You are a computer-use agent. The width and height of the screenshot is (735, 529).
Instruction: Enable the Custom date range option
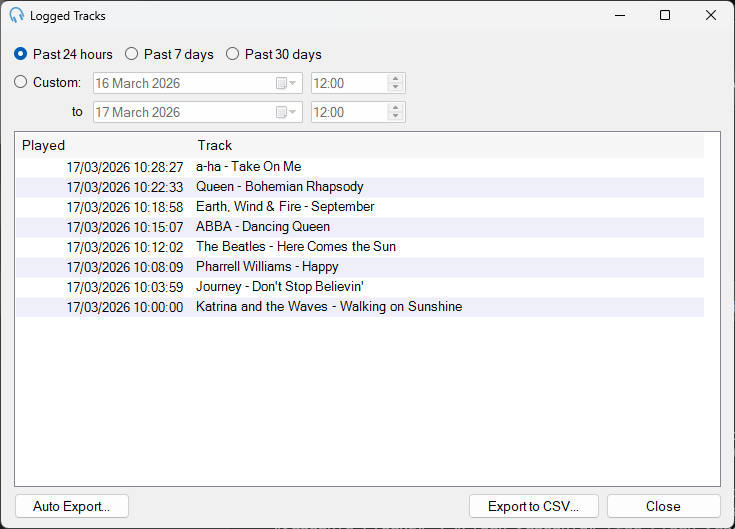(47, 82)
